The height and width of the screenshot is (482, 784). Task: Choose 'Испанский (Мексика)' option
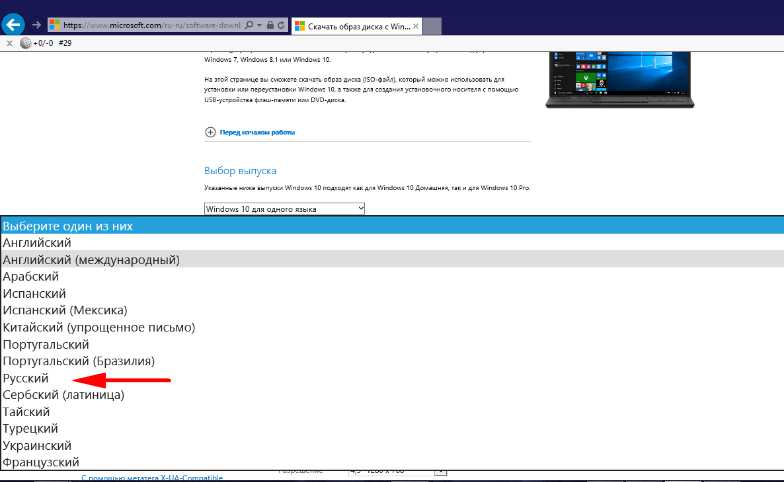[x=392, y=310]
